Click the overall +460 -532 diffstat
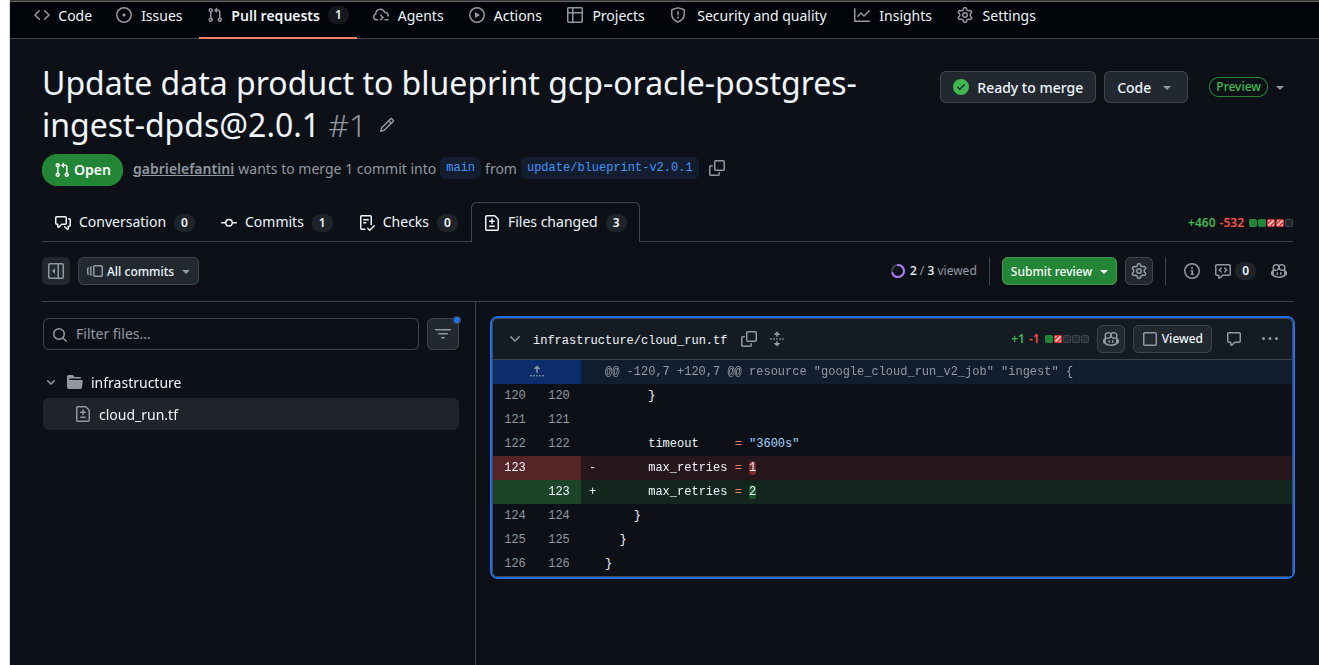The image size is (1319, 665). pos(1240,222)
